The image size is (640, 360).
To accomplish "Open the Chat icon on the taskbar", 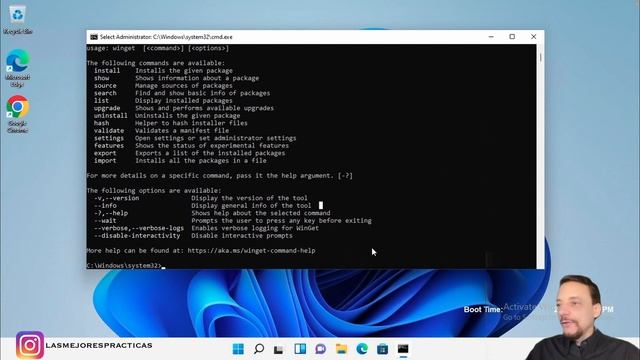I will pos(321,349).
